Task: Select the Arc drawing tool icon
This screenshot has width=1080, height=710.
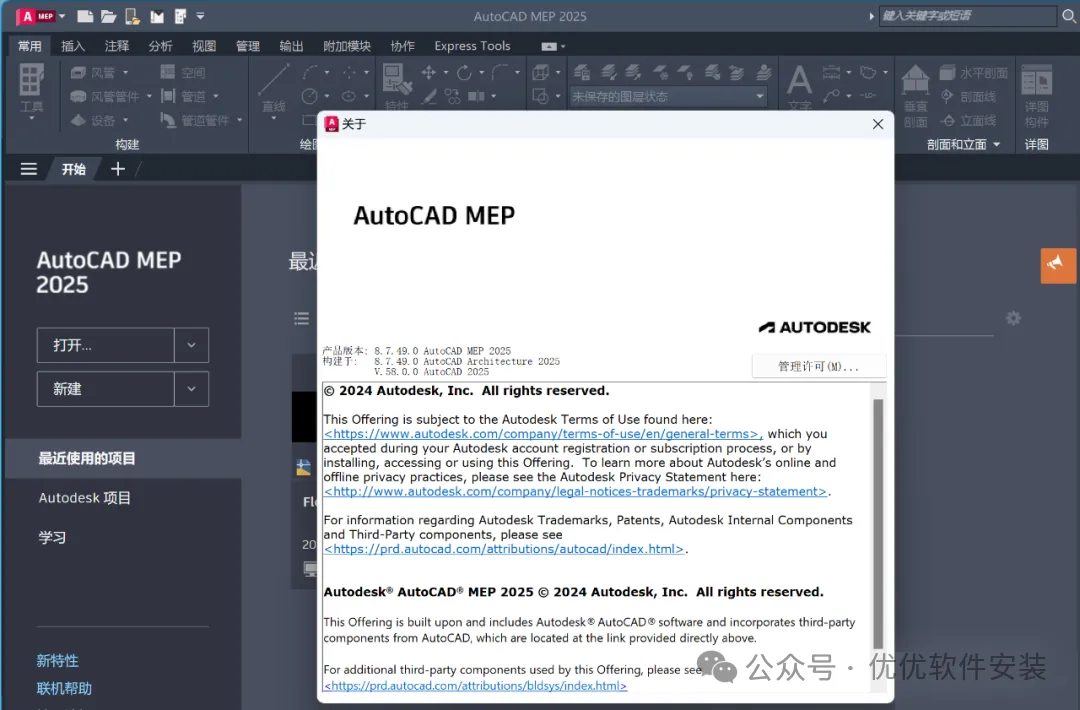Action: 310,72
